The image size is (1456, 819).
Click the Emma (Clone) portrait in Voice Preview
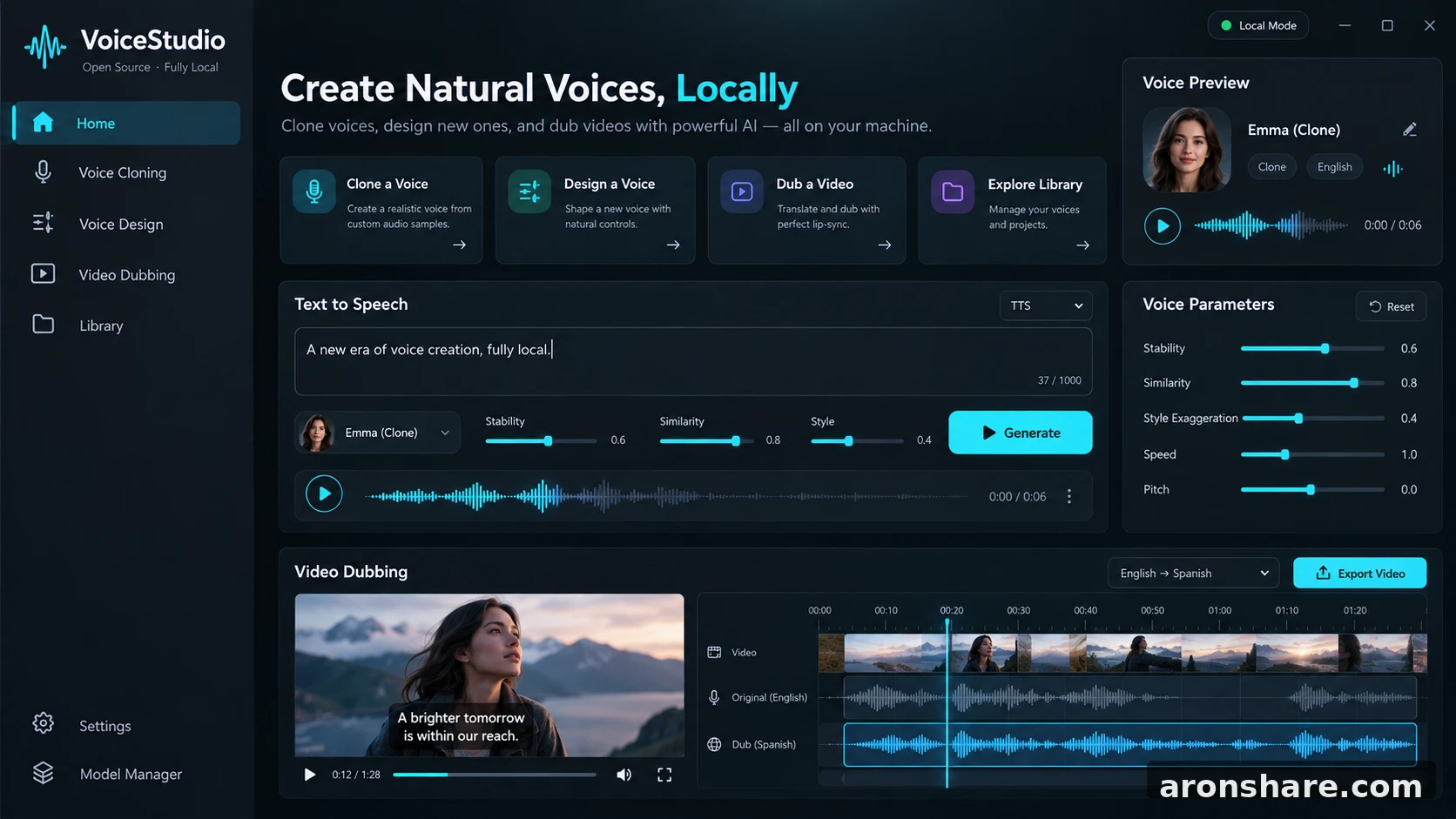(x=1187, y=150)
